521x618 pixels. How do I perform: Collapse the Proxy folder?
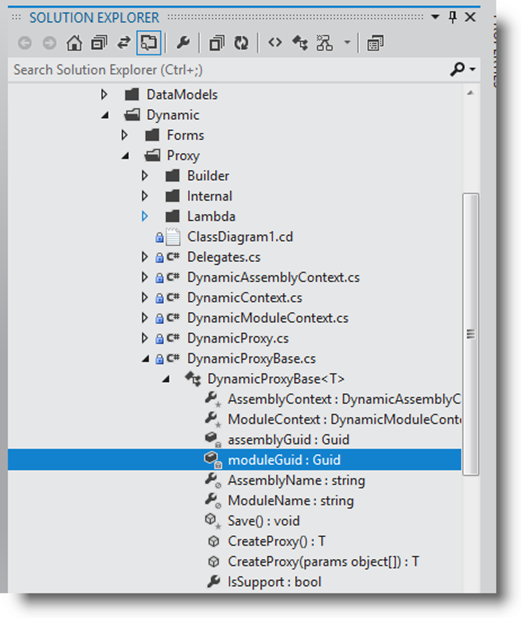[125, 156]
